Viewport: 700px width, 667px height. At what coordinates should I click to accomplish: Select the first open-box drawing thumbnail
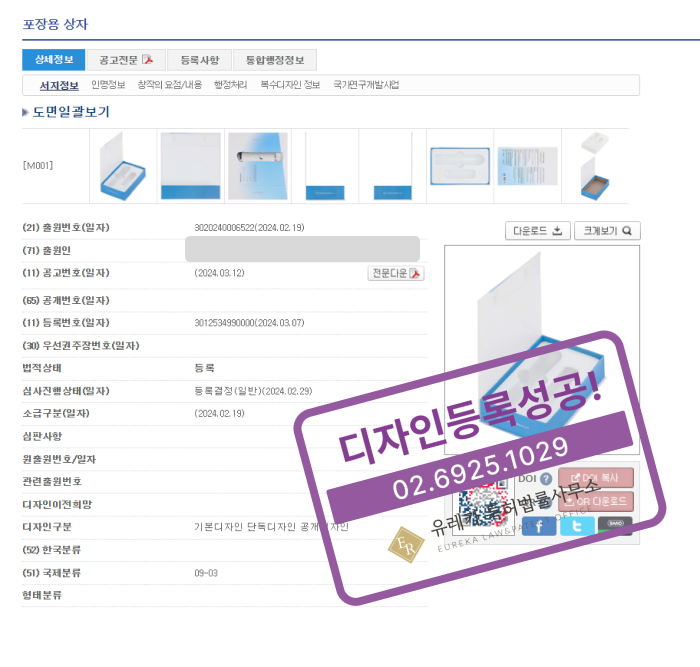pyautogui.click(x=124, y=166)
